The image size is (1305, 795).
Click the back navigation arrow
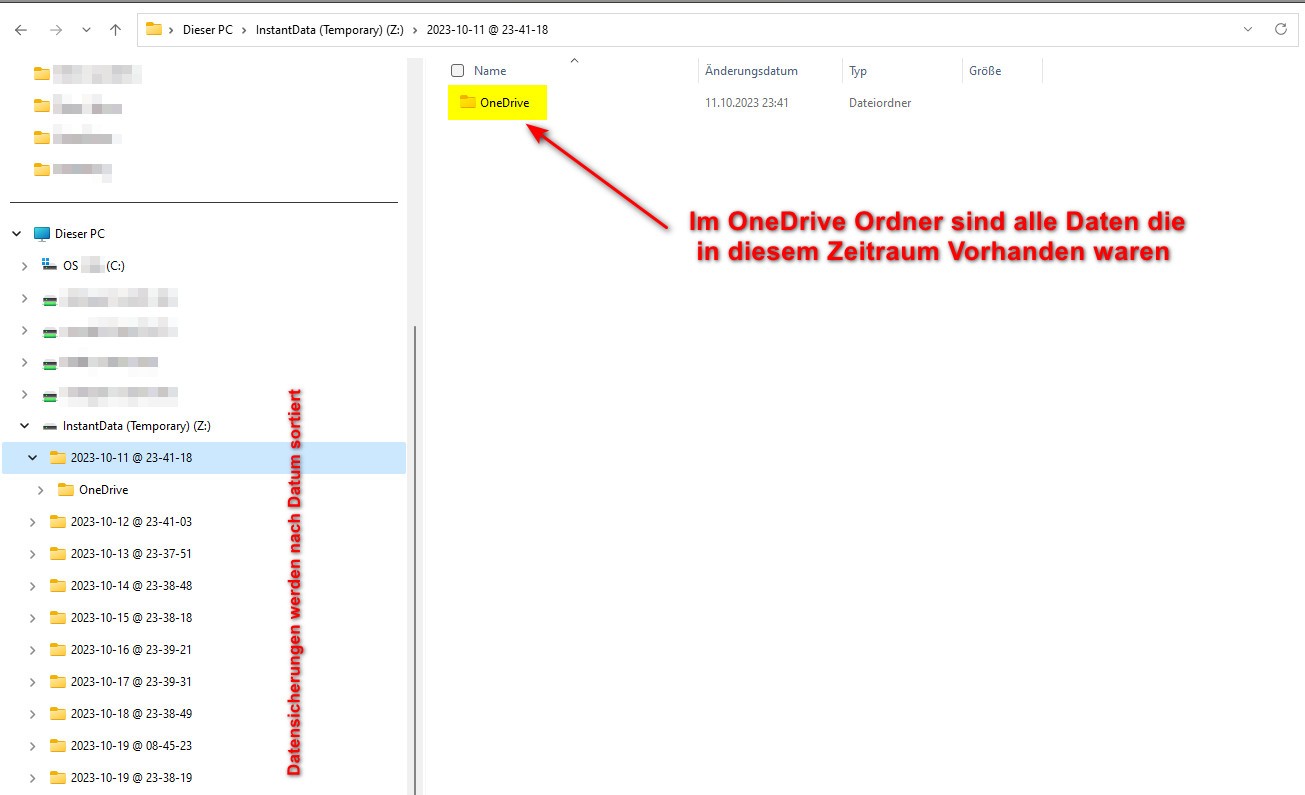click(20, 29)
